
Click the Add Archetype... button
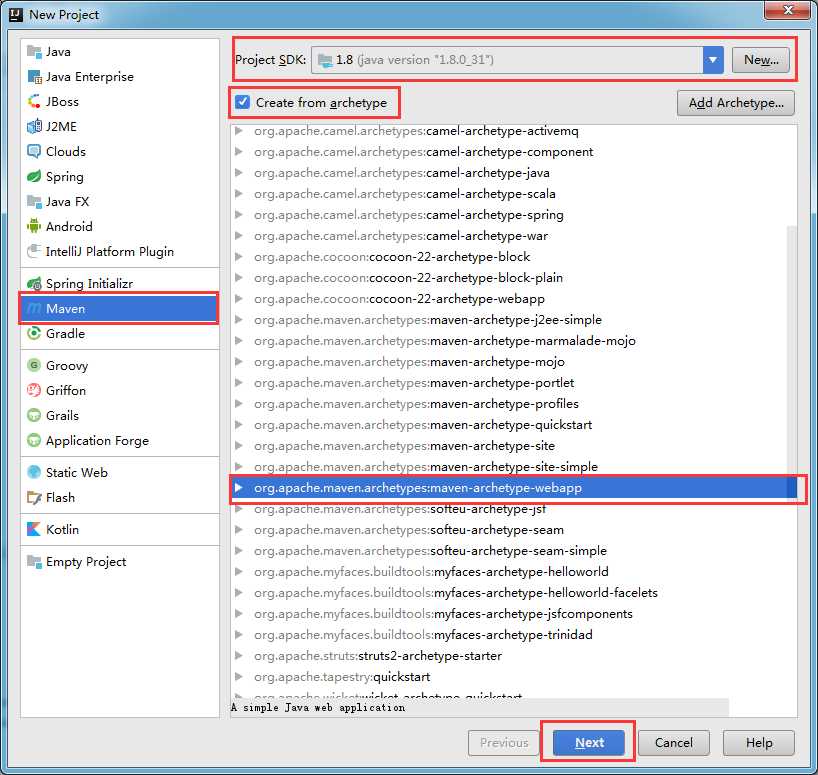(x=736, y=103)
